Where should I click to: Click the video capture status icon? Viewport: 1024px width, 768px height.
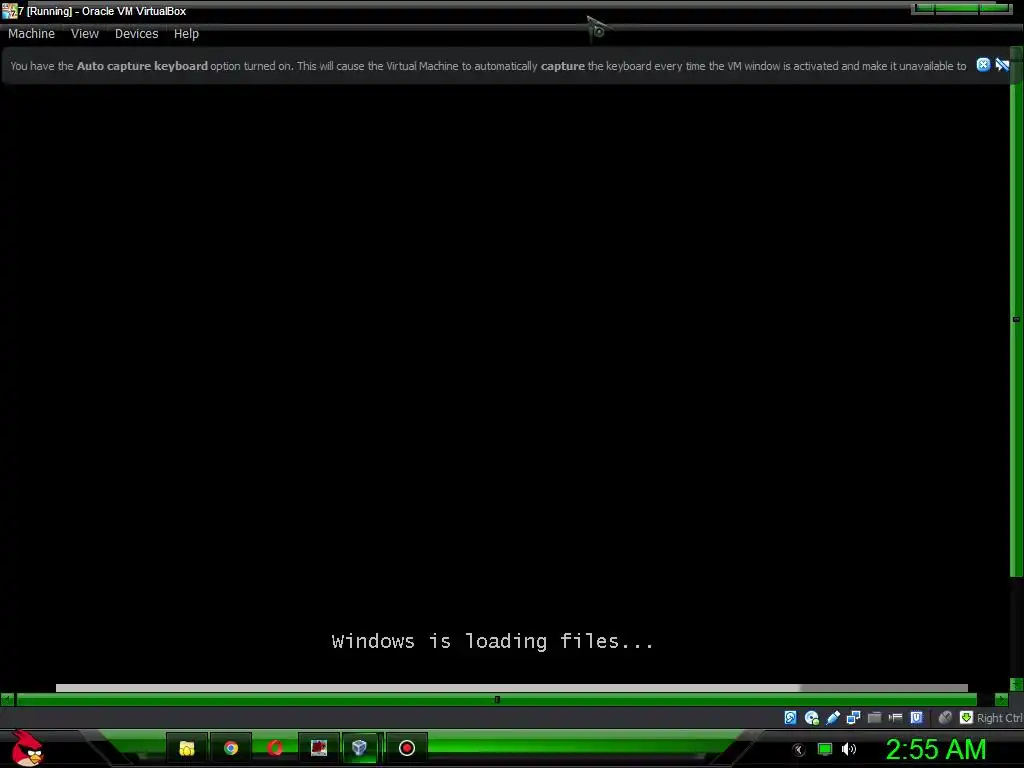(895, 718)
